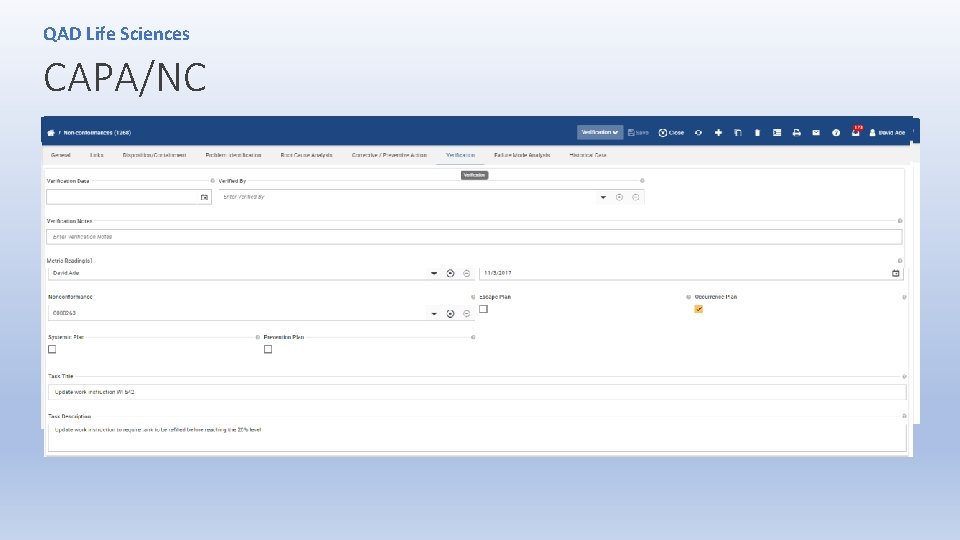Open the list panel icon in toolbar

[x=777, y=133]
